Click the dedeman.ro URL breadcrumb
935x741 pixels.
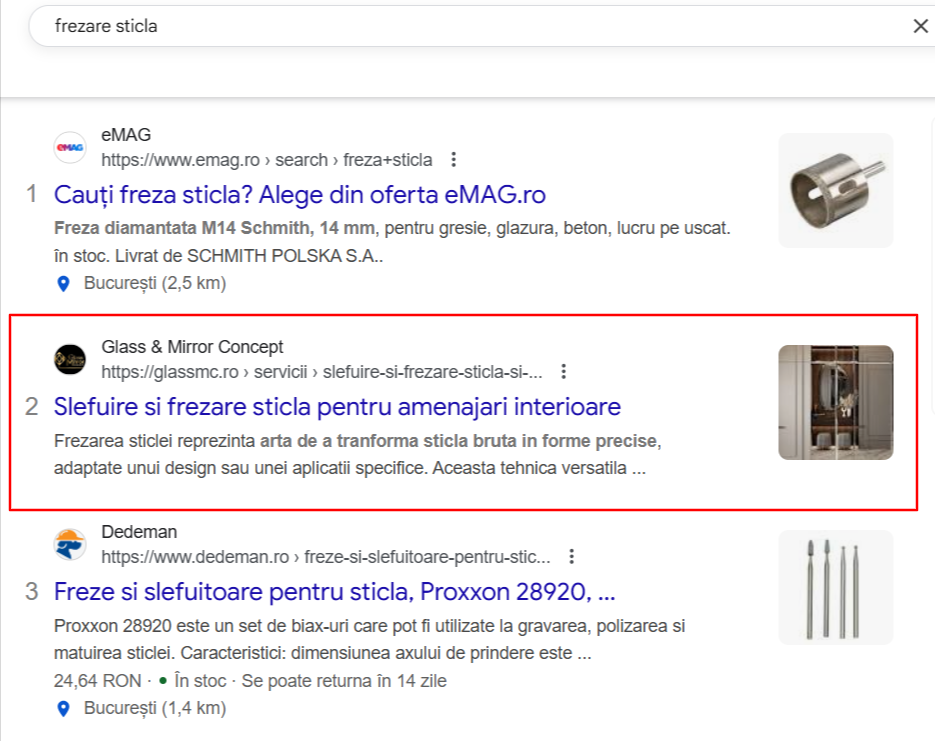[x=326, y=557]
